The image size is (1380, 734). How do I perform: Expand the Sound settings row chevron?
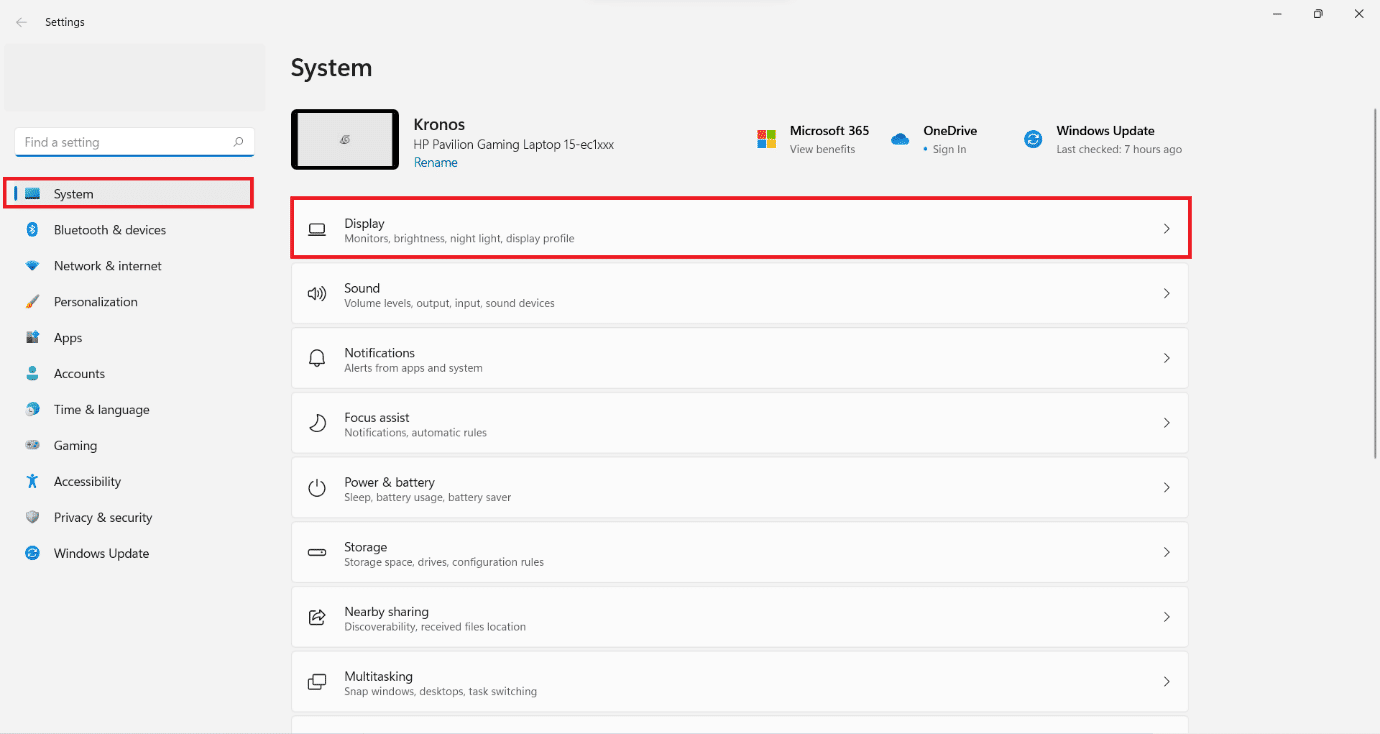pyautogui.click(x=1166, y=293)
